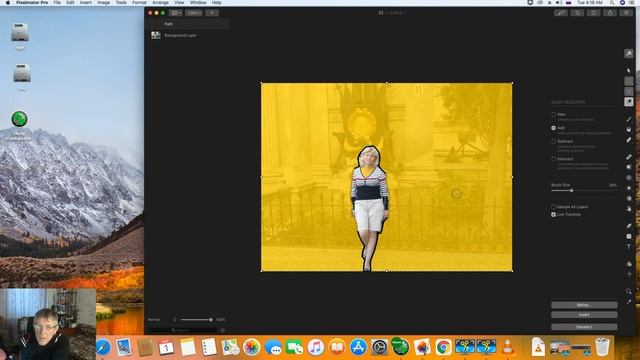This screenshot has height=360, width=640.
Task: Open Trash in the Dock
Action: [x=602, y=347]
